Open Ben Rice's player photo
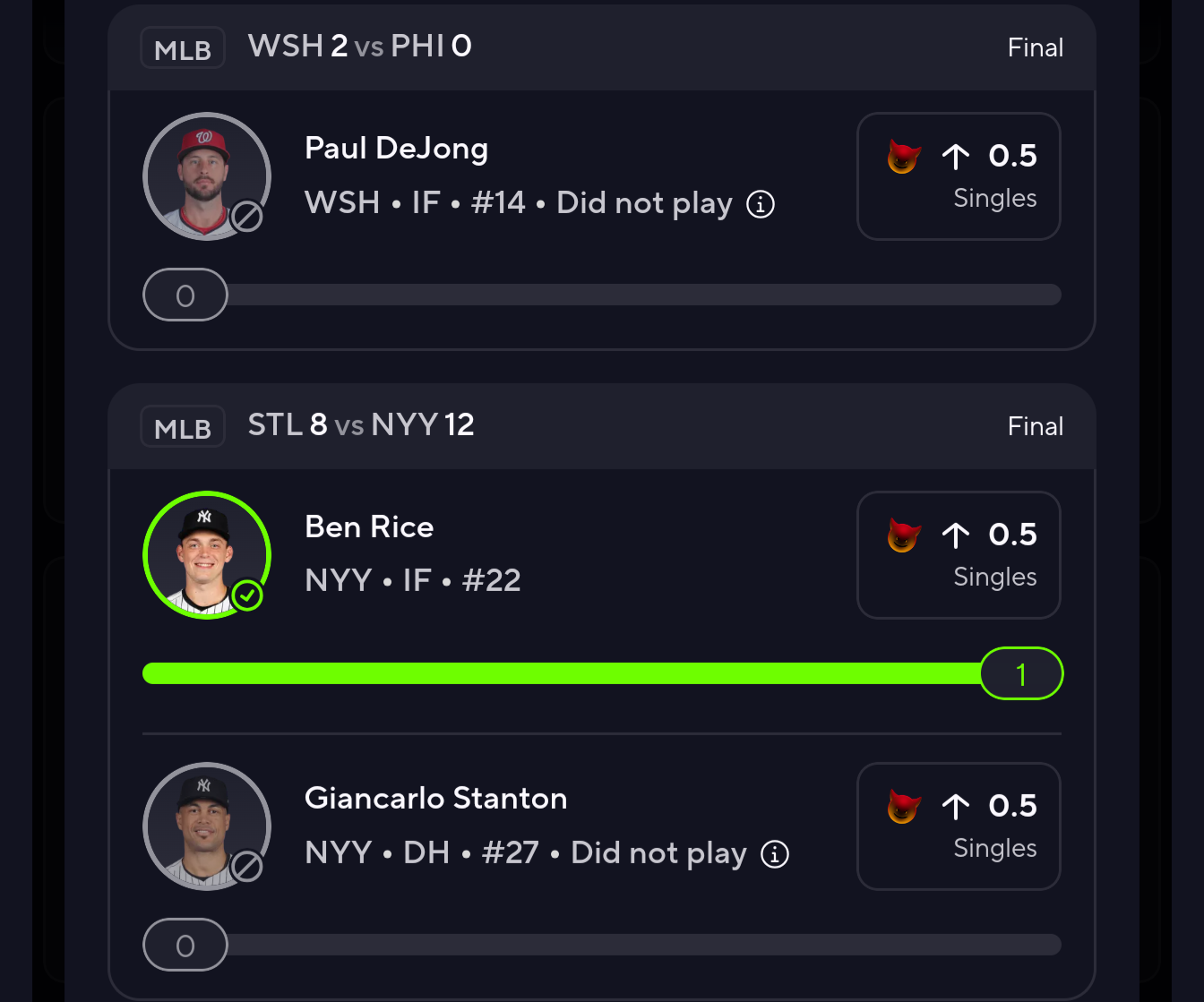The height and width of the screenshot is (1002, 1204). coord(205,553)
